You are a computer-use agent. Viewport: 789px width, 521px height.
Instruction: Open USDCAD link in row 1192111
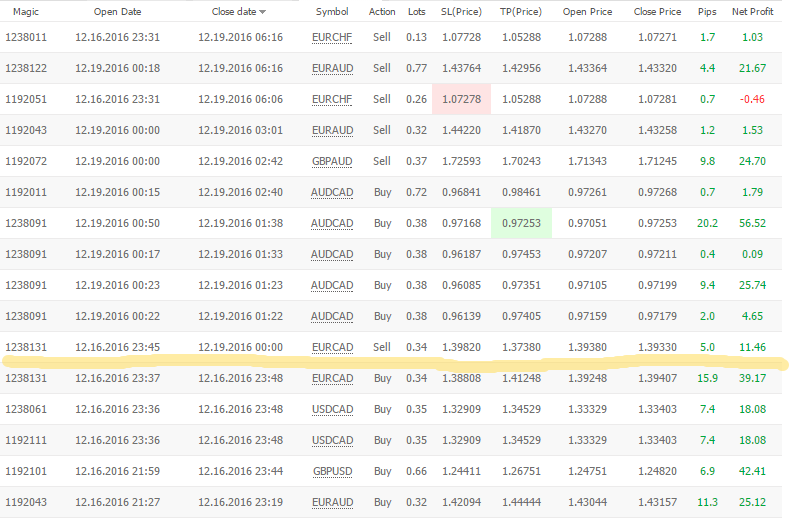pos(332,440)
